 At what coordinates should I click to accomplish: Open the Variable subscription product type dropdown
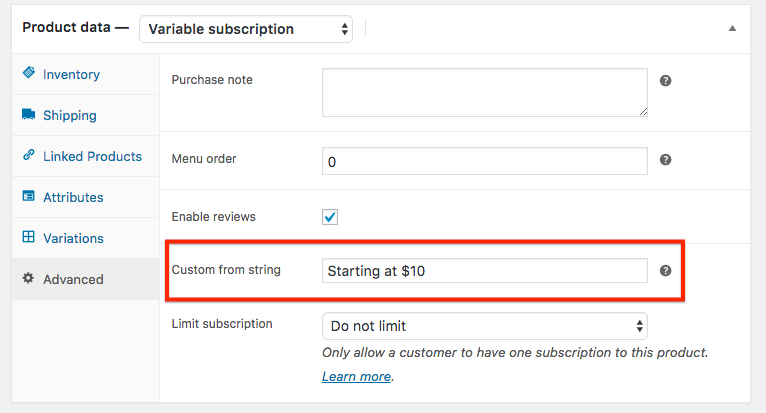(x=246, y=29)
